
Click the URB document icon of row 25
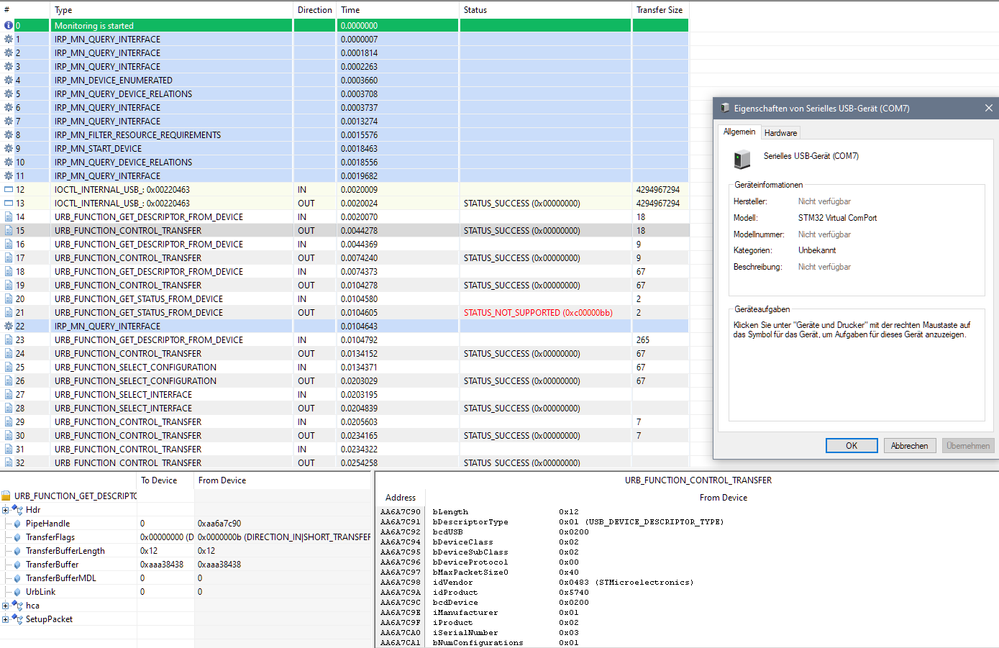(x=8, y=368)
